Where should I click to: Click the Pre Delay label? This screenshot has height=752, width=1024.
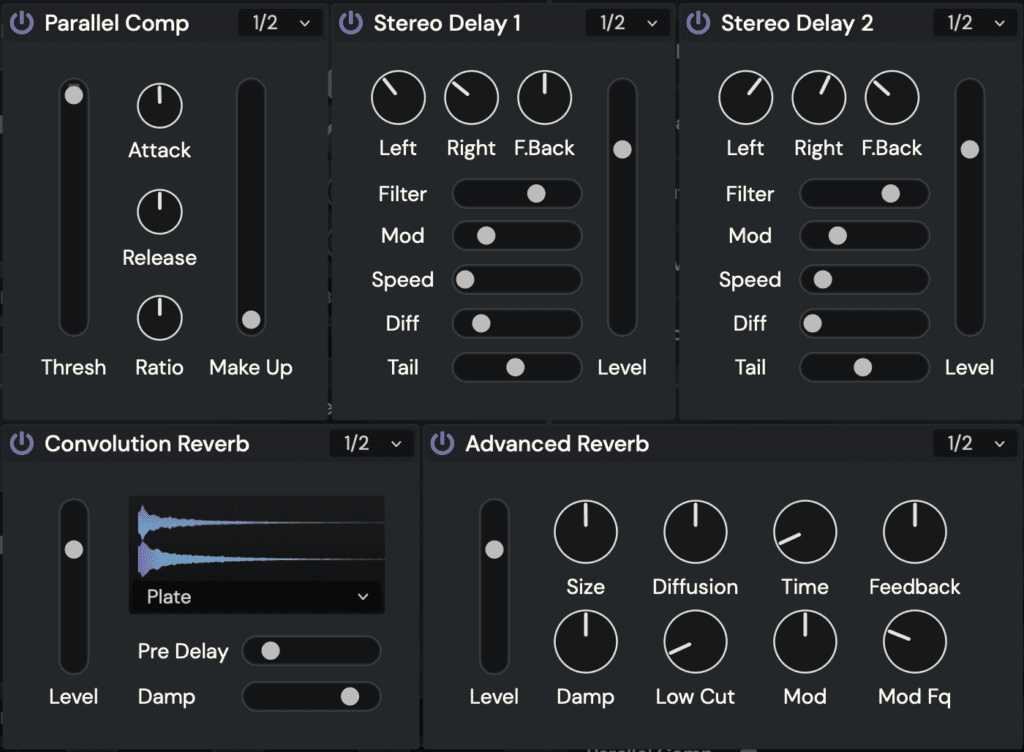click(184, 651)
